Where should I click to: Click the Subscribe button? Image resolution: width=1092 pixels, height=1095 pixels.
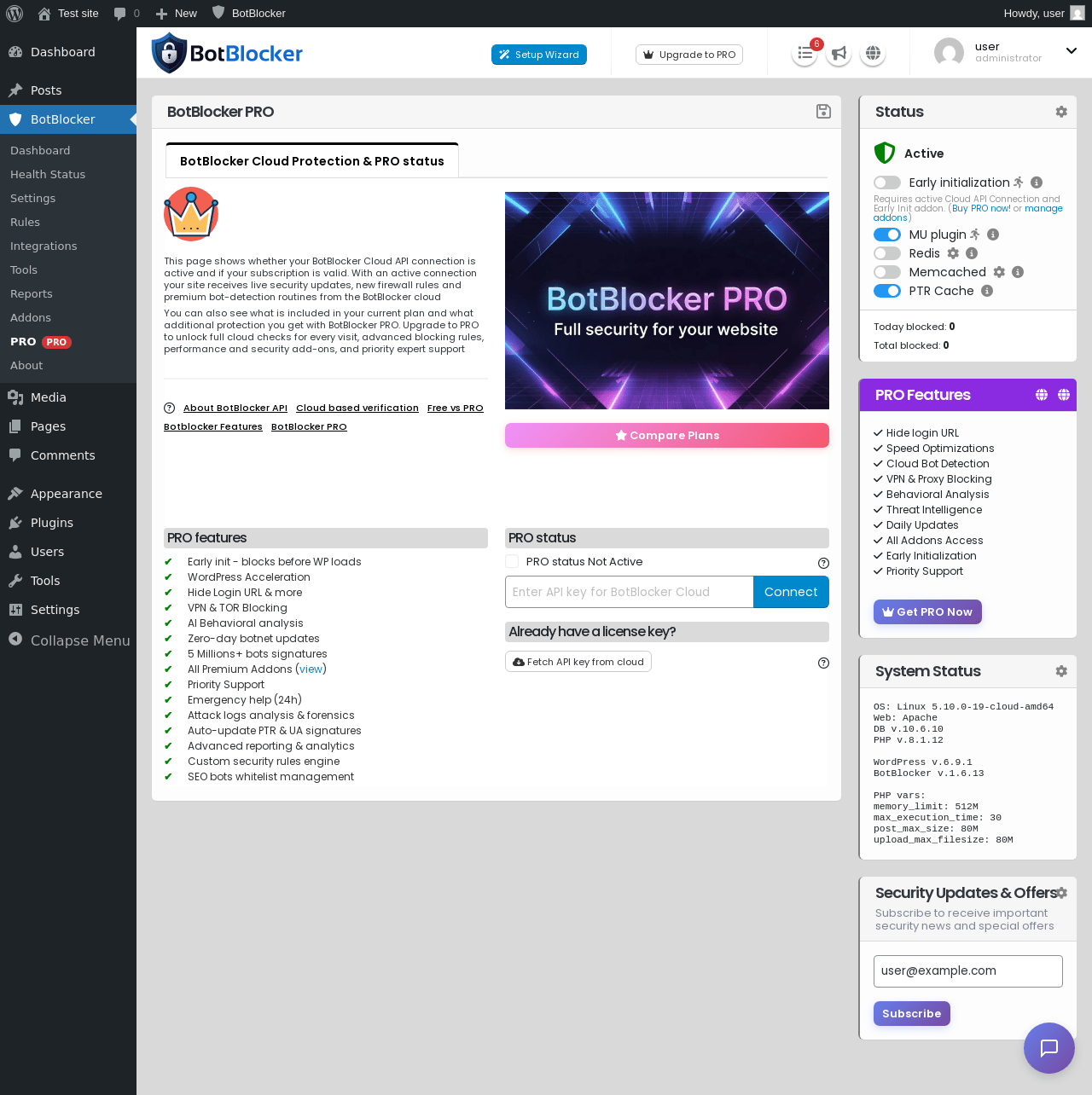tap(912, 1014)
